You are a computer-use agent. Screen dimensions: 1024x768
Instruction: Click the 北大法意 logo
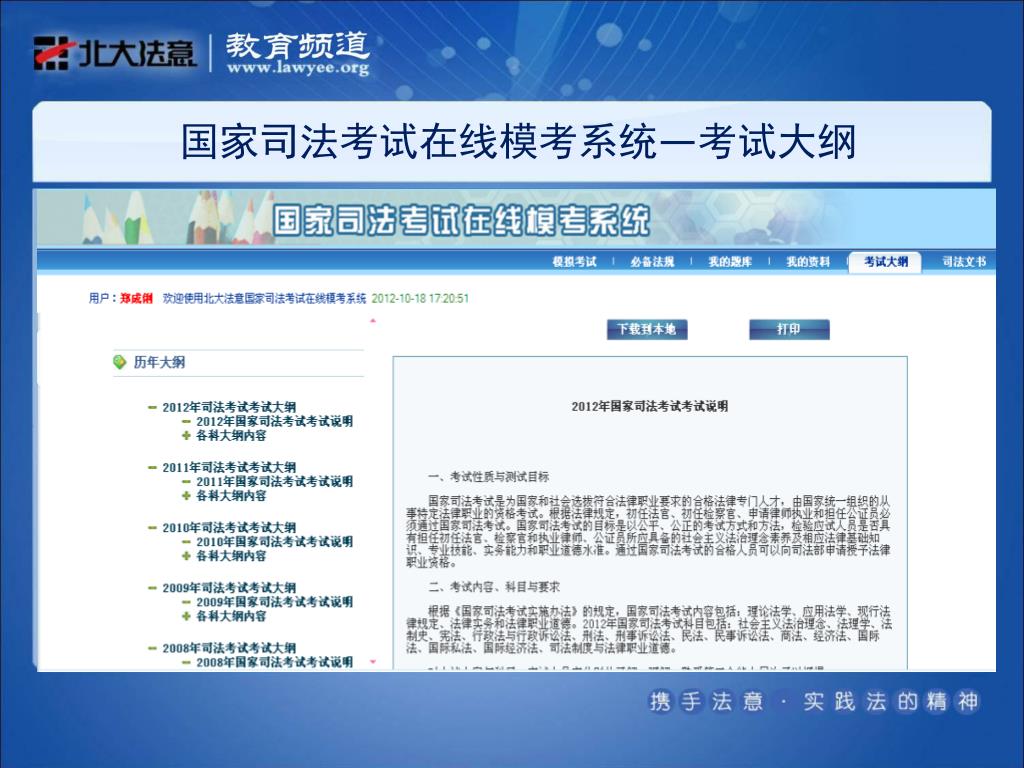[115, 52]
